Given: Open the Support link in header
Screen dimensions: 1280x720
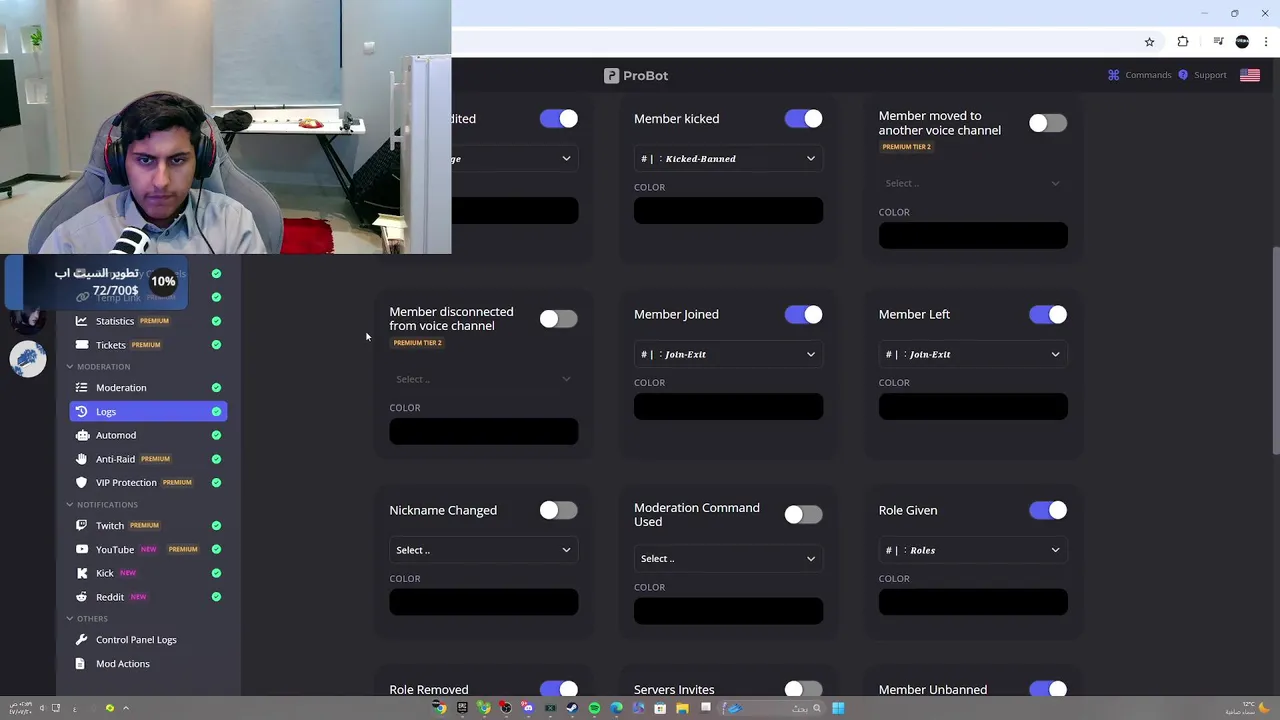Looking at the screenshot, I should (1210, 75).
